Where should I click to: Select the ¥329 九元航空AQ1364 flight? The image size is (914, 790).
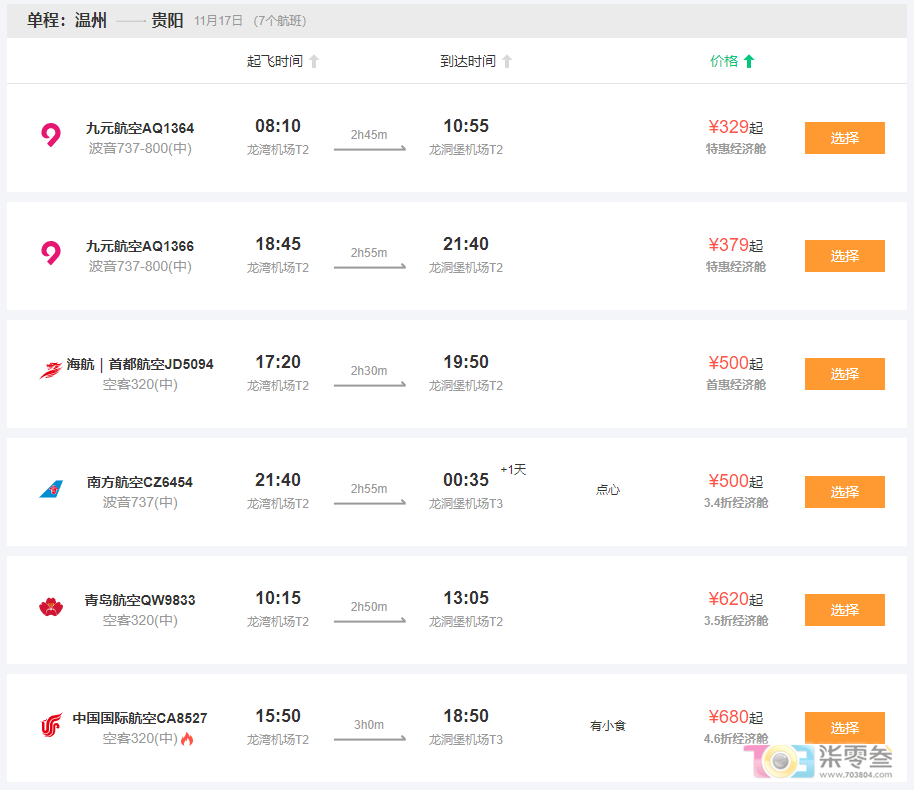click(x=844, y=138)
